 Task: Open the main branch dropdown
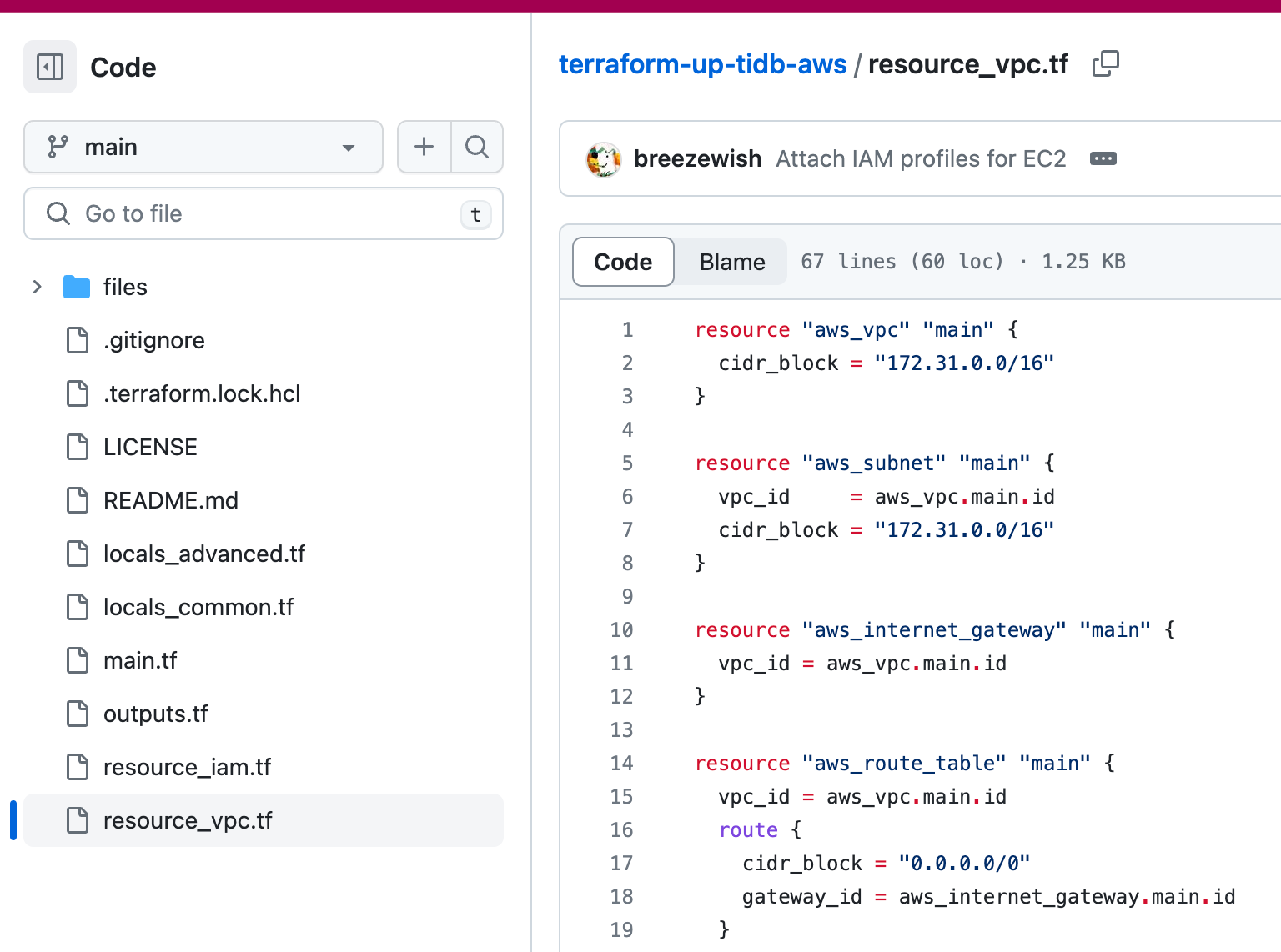tap(203, 147)
